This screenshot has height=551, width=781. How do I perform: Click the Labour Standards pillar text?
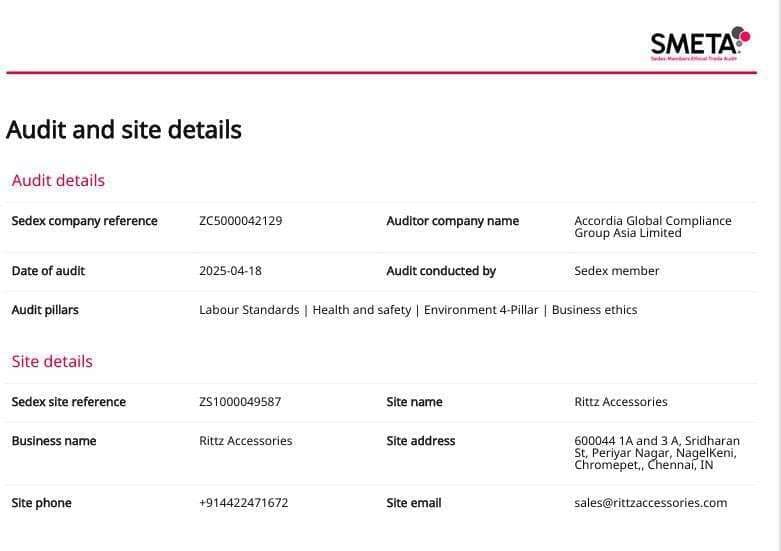tap(249, 310)
